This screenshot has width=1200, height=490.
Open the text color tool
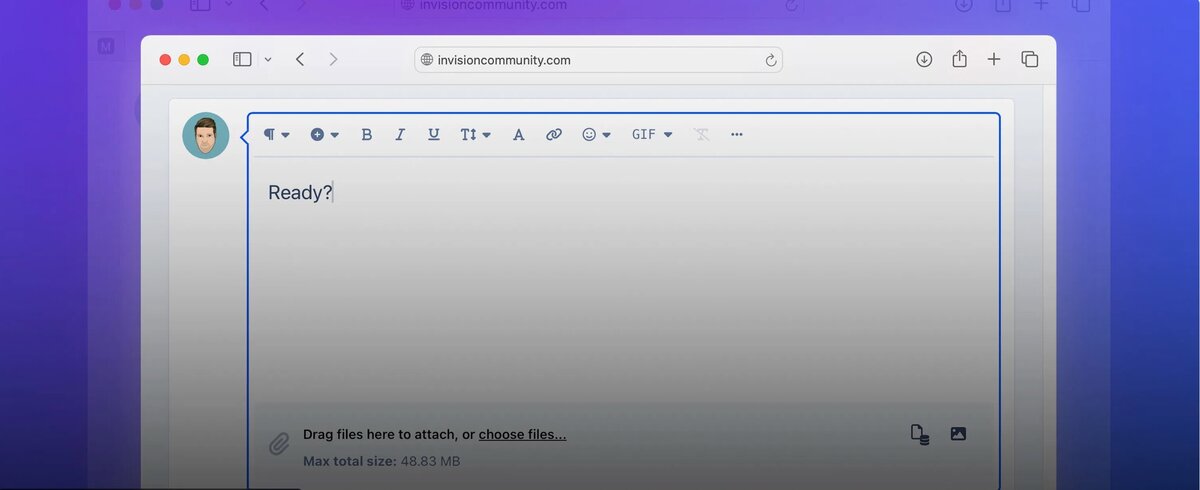click(518, 134)
